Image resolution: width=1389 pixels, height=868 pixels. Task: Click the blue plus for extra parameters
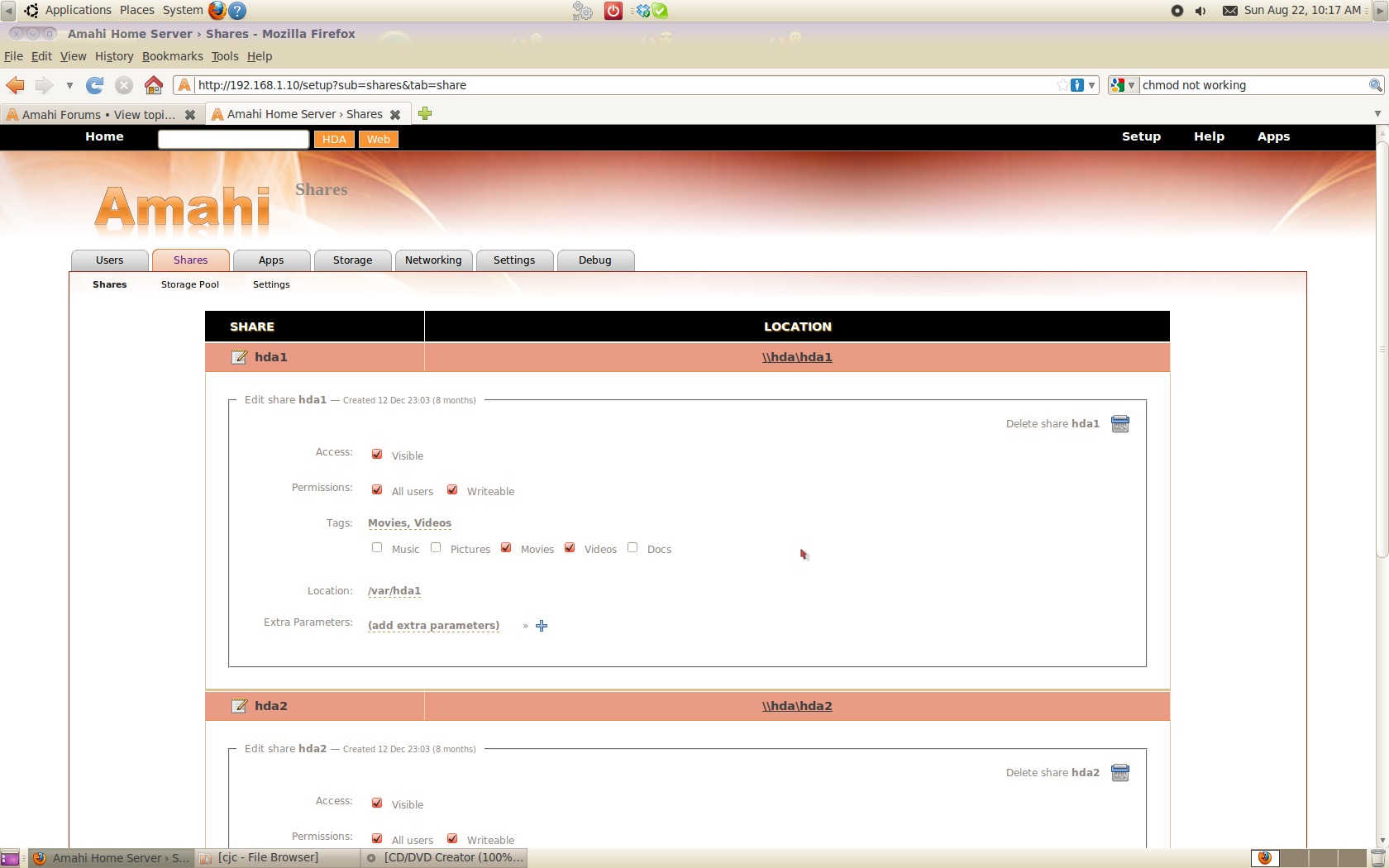tap(542, 626)
